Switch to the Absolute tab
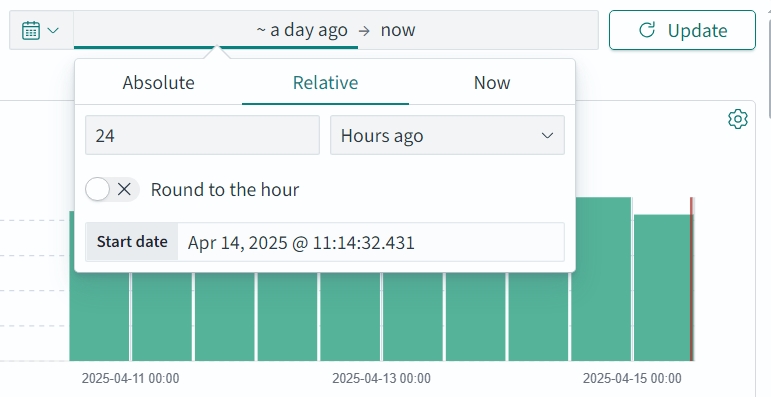 158,82
